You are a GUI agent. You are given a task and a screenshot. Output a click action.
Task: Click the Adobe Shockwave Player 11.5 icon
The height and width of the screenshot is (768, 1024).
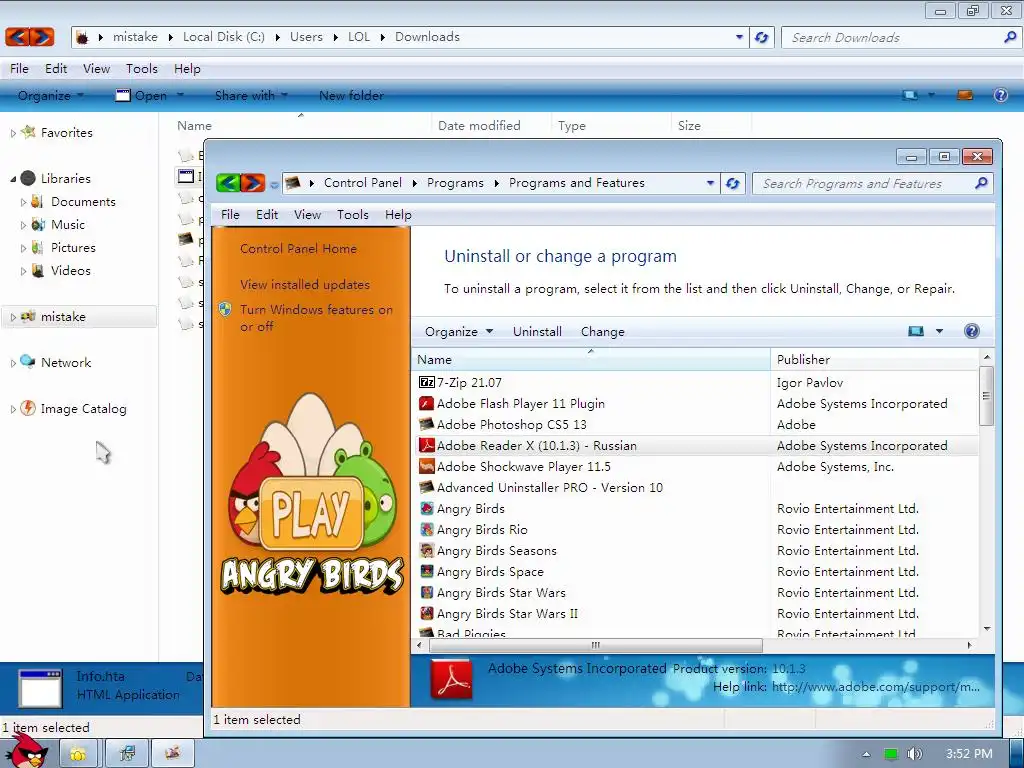tap(426, 466)
